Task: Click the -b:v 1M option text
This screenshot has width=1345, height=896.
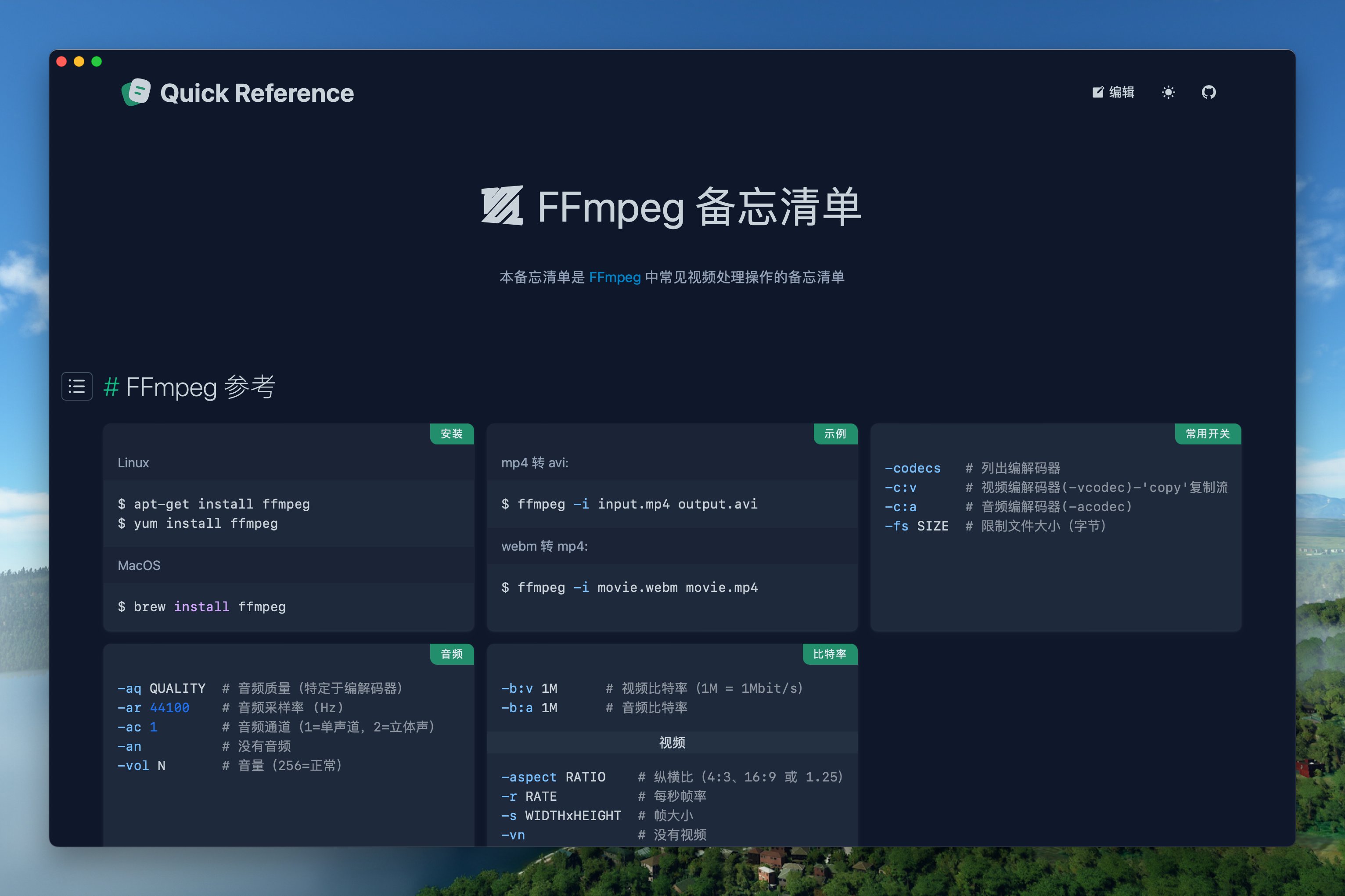Action: coord(529,688)
